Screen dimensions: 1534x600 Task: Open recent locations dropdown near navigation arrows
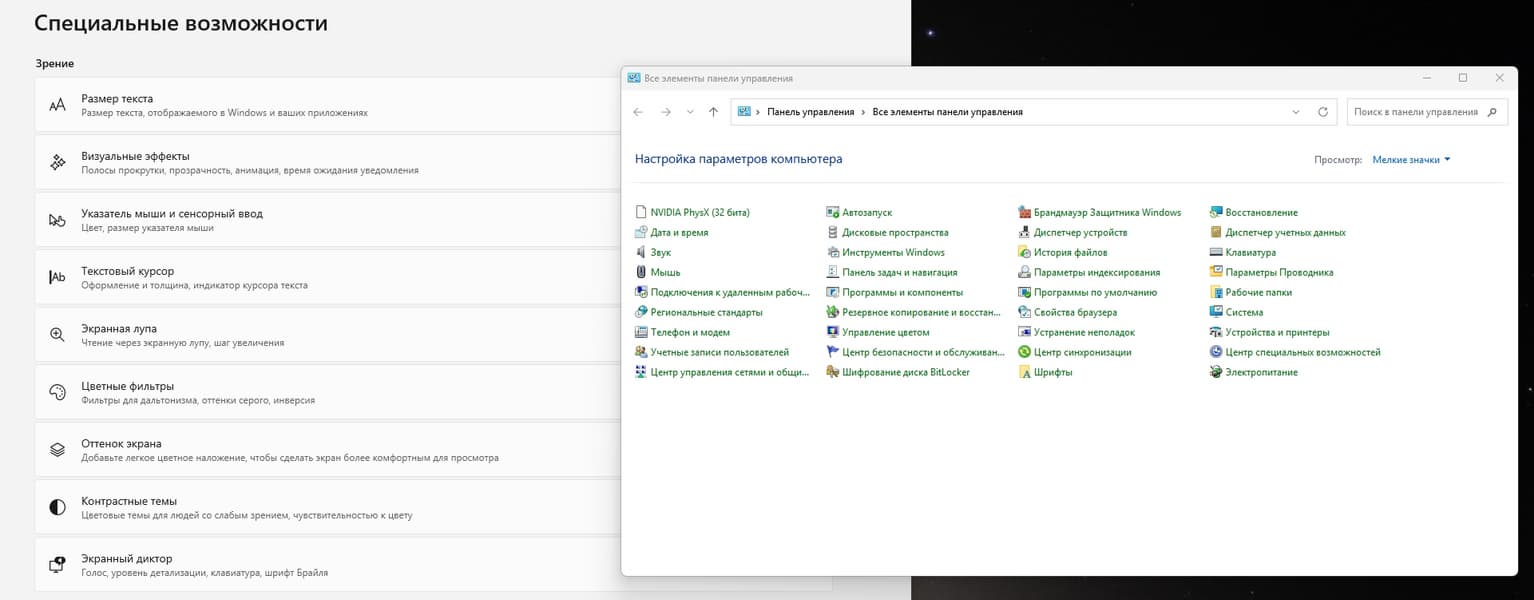click(x=690, y=112)
